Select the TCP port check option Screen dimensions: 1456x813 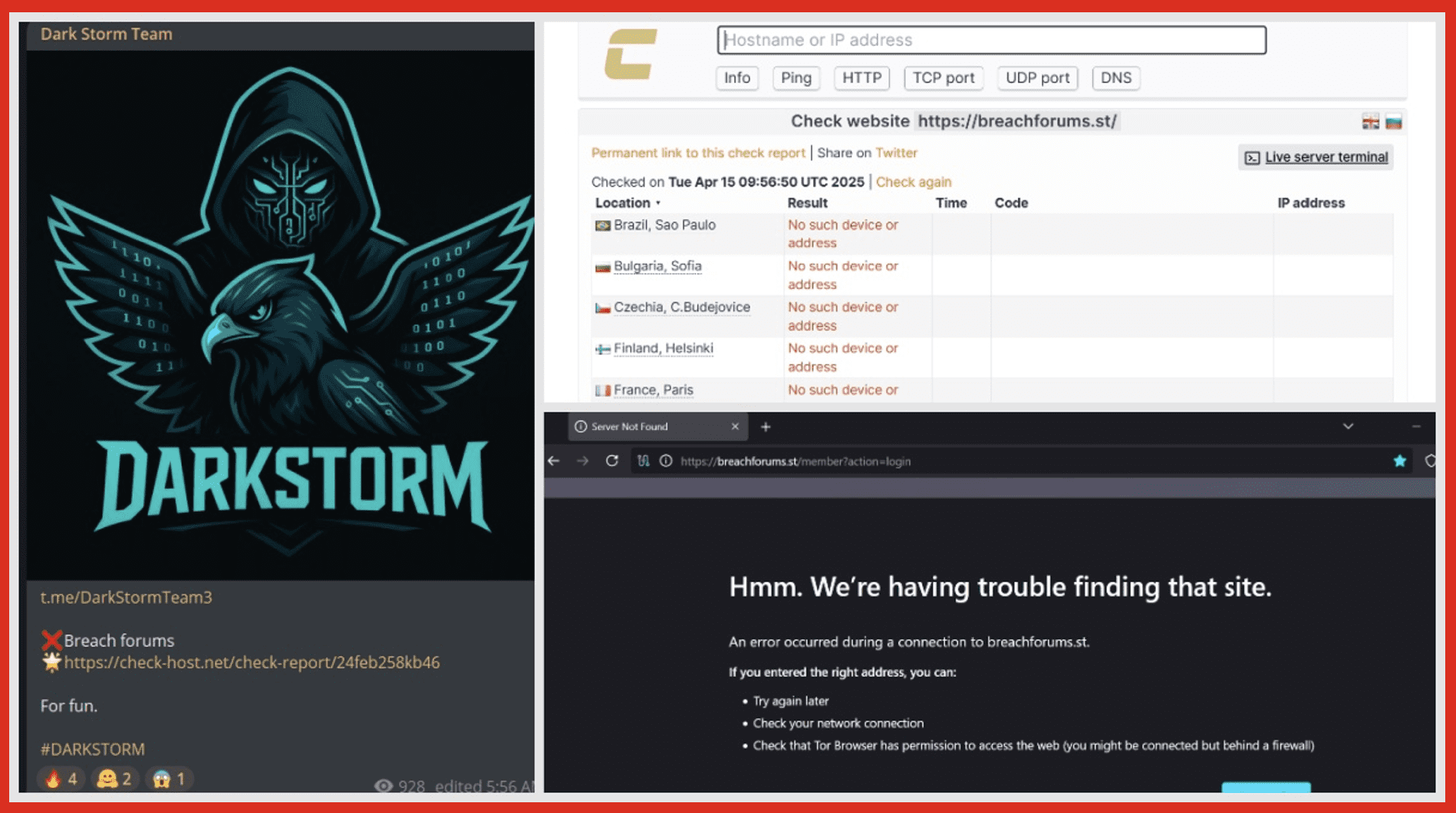[943, 77]
